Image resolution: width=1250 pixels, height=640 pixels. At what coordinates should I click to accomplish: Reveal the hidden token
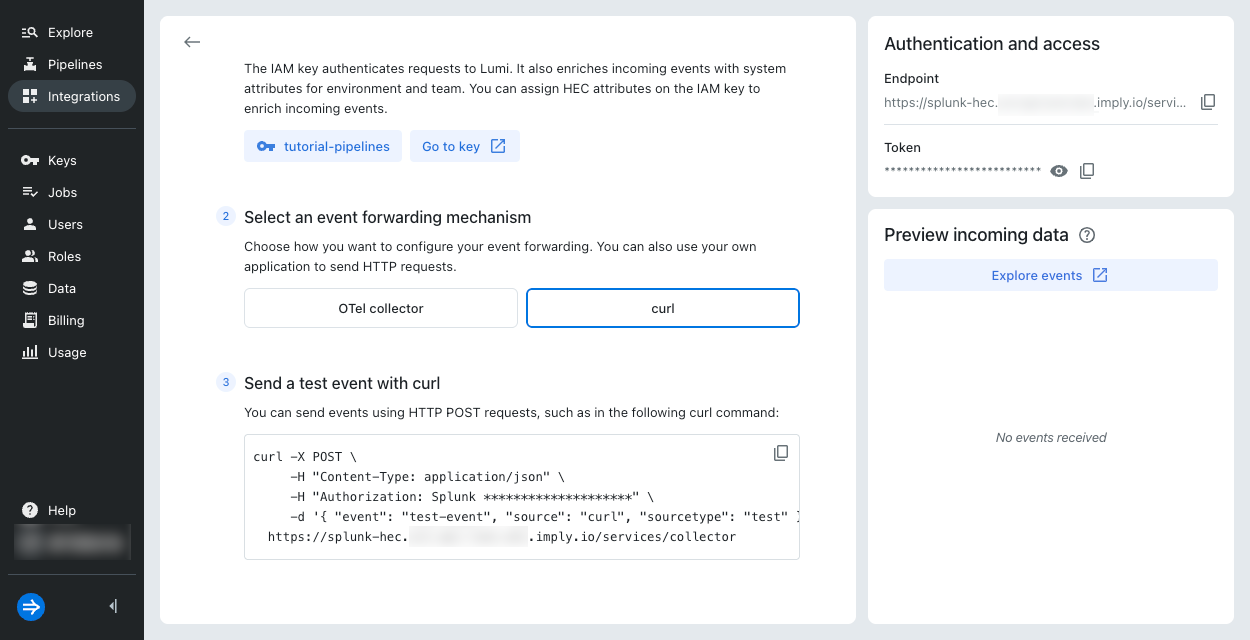pyautogui.click(x=1059, y=171)
